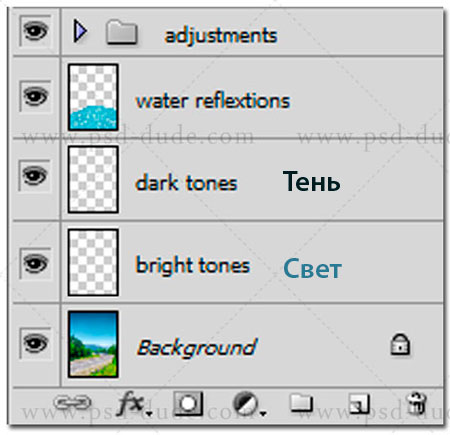
Task: Select the bright tones layer name
Action: pyautogui.click(x=193, y=266)
